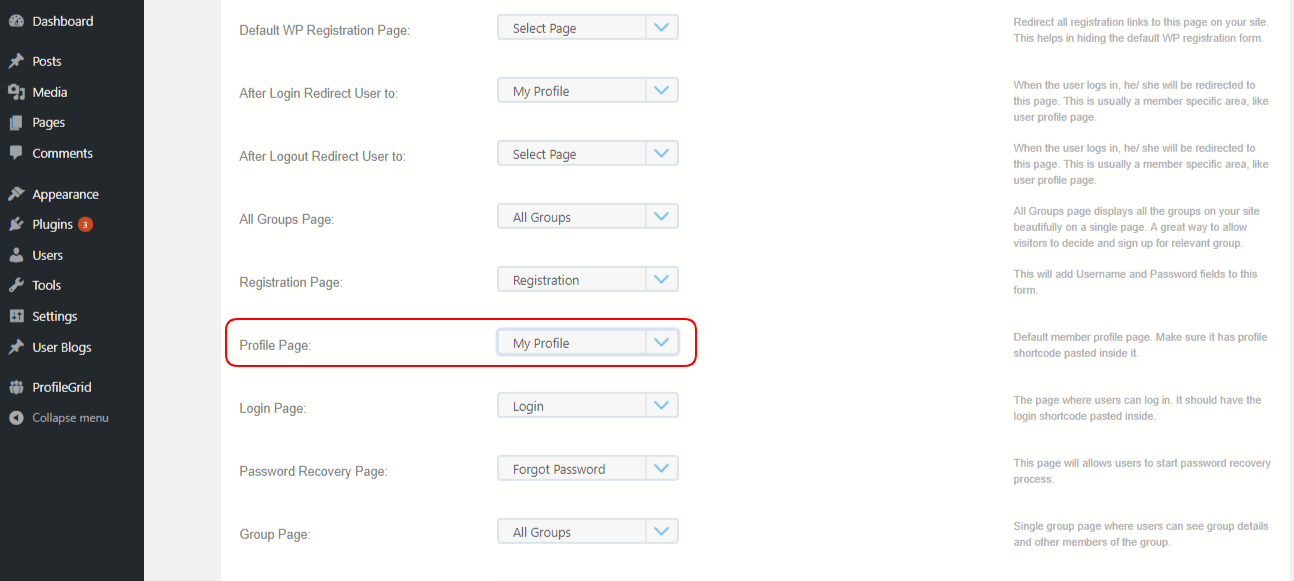Collapse the admin sidebar menu

pyautogui.click(x=18, y=417)
